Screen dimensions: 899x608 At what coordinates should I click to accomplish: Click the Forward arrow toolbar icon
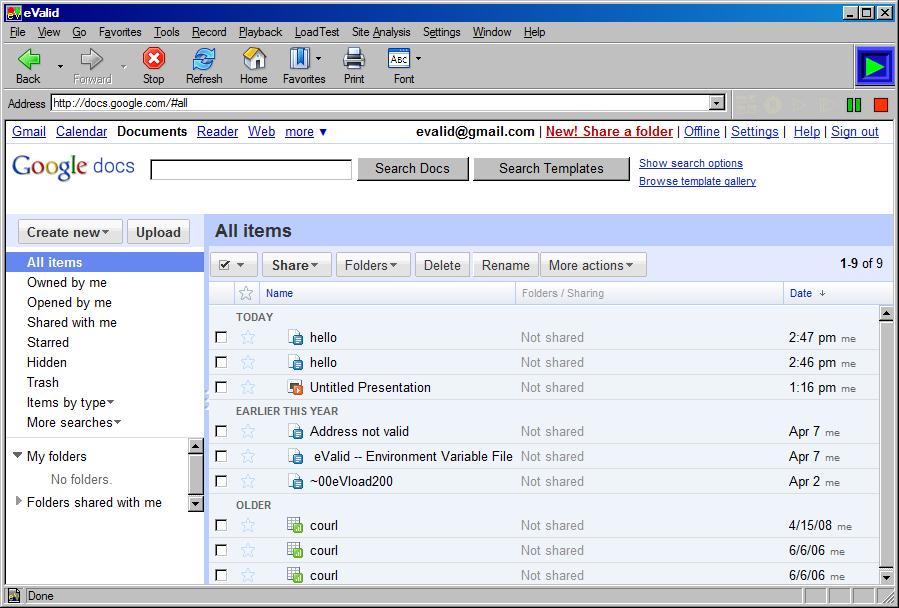pyautogui.click(x=92, y=59)
